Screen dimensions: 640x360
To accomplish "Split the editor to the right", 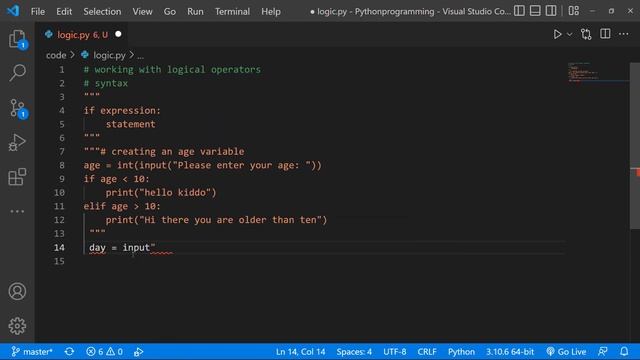I will coord(605,34).
